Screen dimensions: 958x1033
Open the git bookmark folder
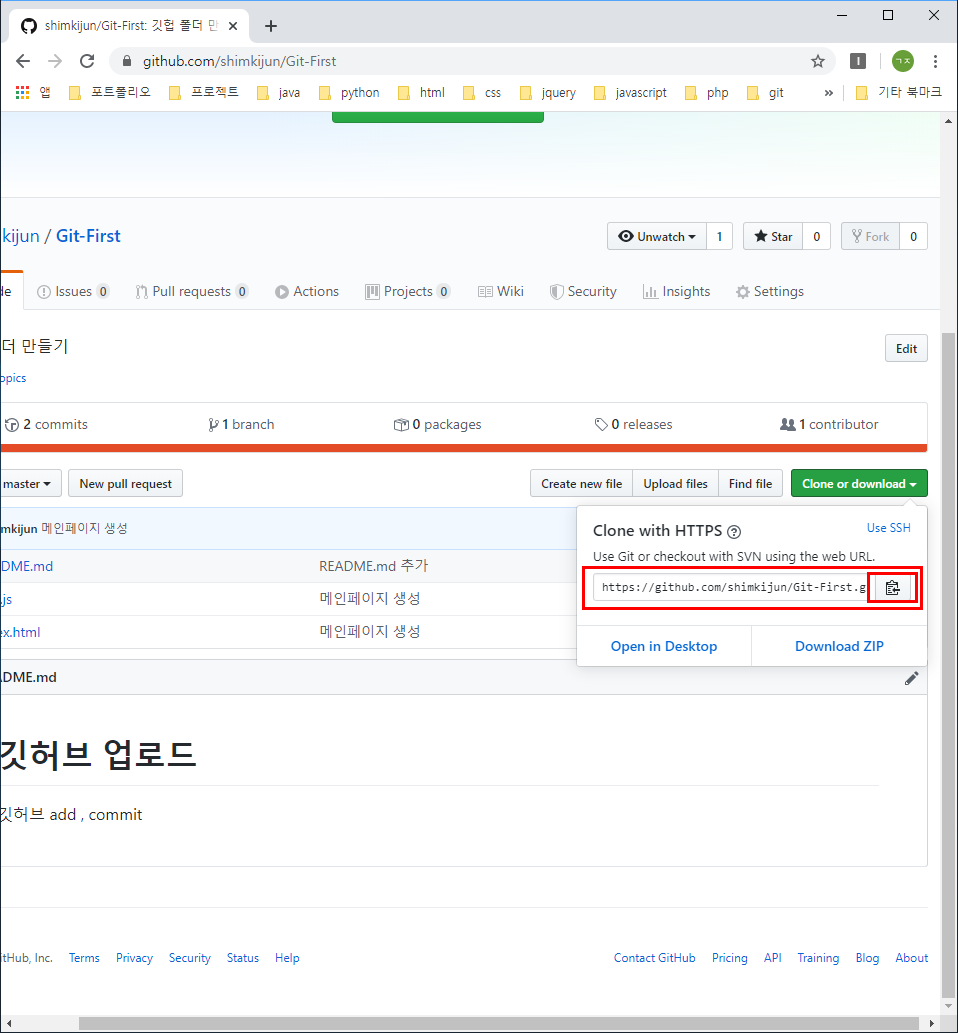point(766,93)
